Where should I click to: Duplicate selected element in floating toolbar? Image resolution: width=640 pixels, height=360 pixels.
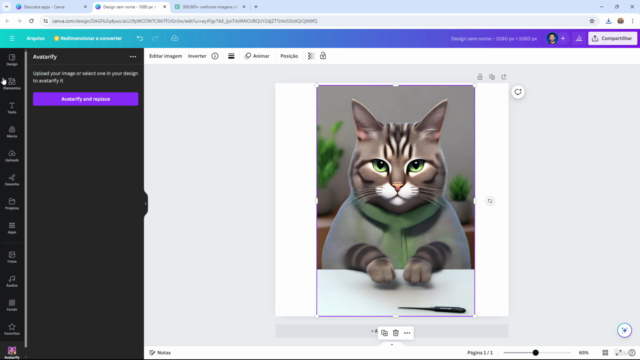coord(384,333)
